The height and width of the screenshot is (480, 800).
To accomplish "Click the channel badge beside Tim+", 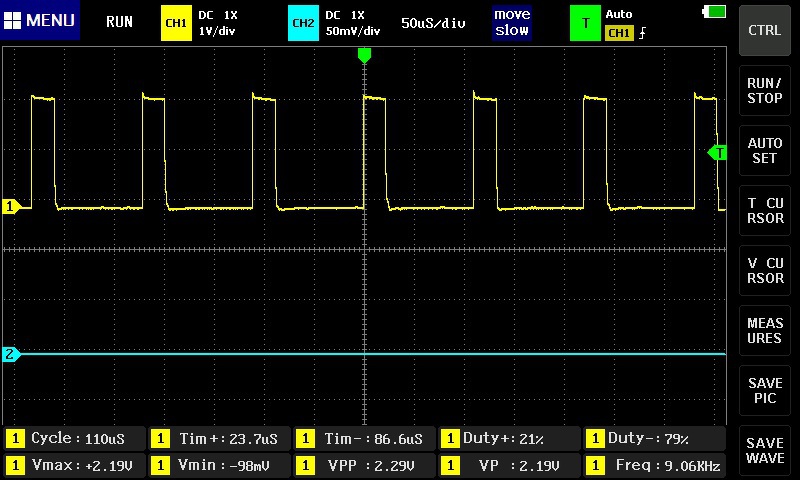I will pos(160,438).
